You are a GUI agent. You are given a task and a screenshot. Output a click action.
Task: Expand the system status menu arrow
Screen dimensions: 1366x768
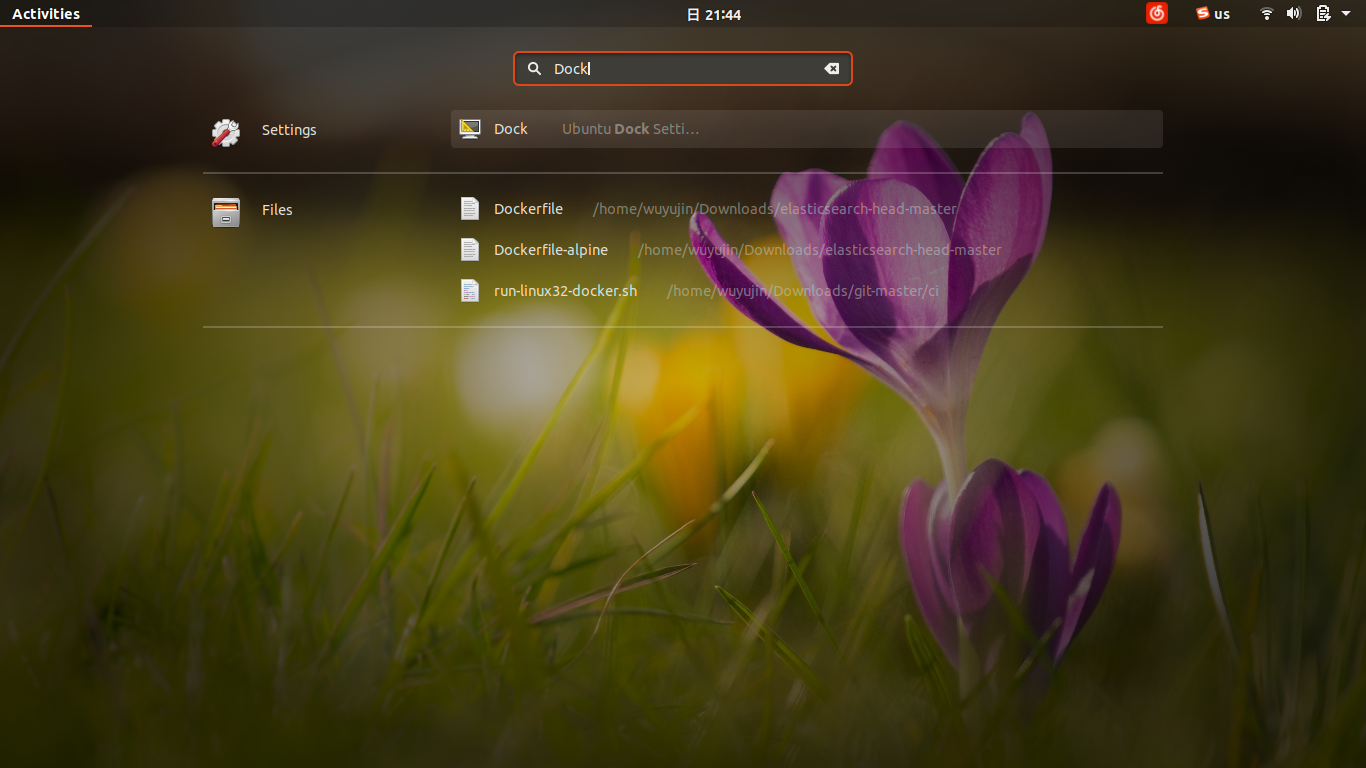coord(1344,13)
